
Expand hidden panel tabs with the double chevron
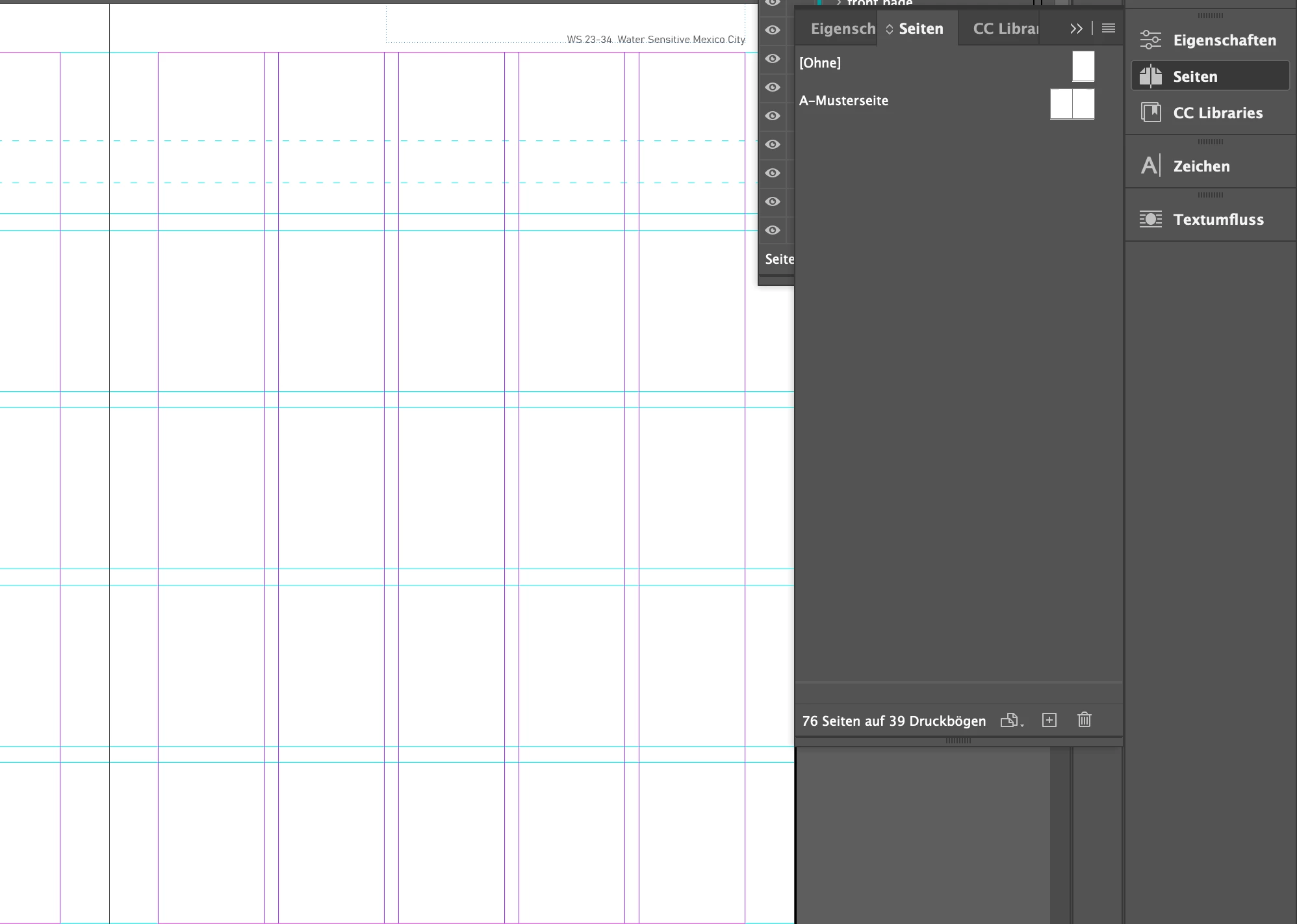1076,29
